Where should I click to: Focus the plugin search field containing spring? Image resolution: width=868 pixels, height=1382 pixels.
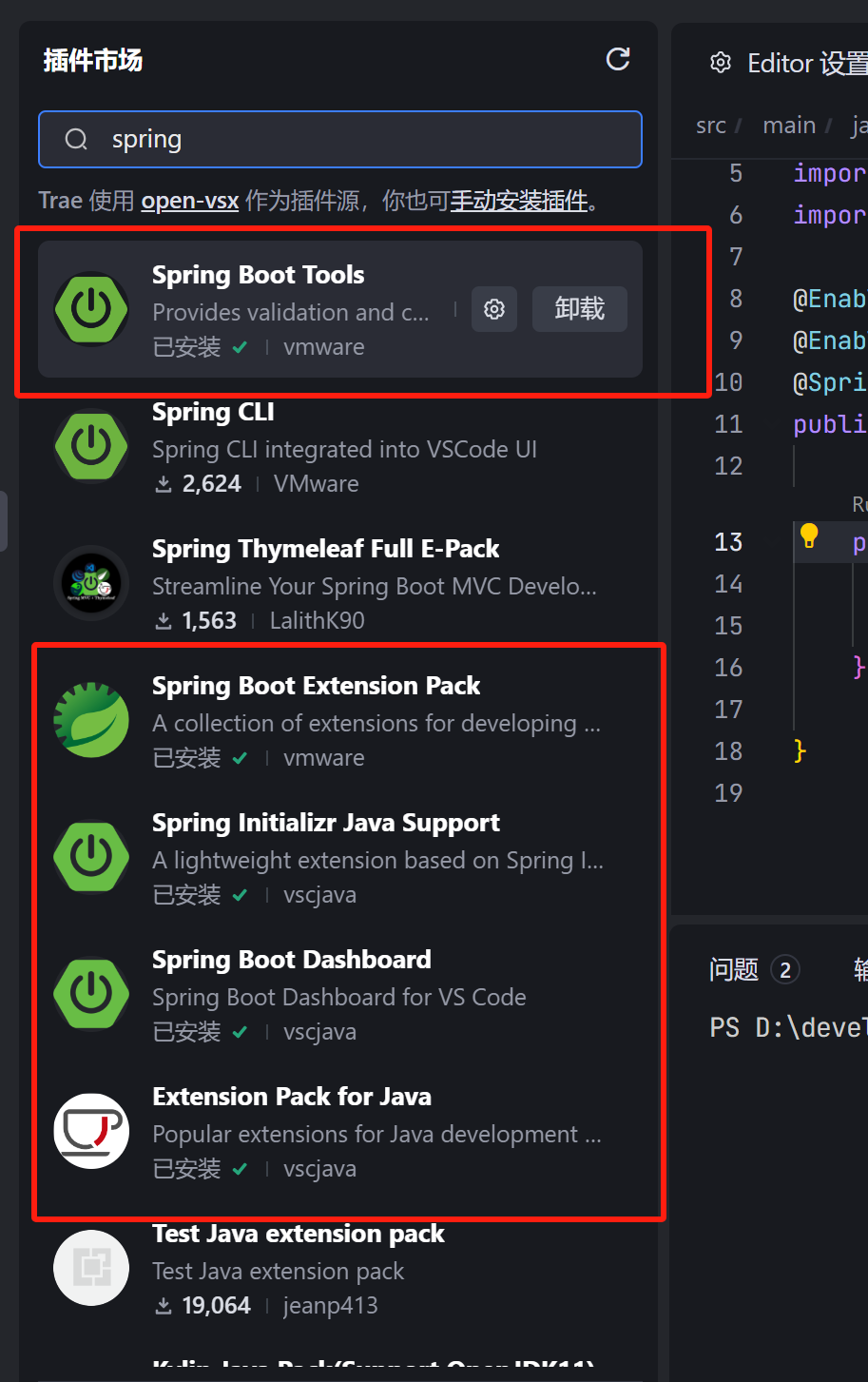(340, 139)
